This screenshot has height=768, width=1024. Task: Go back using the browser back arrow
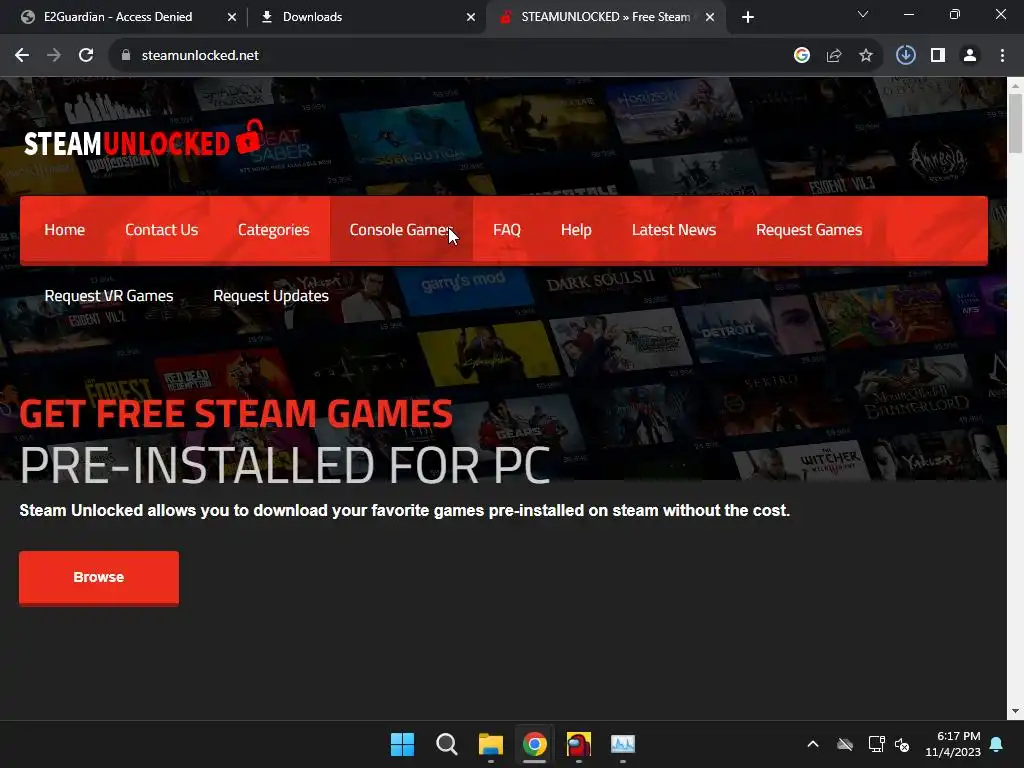click(22, 56)
